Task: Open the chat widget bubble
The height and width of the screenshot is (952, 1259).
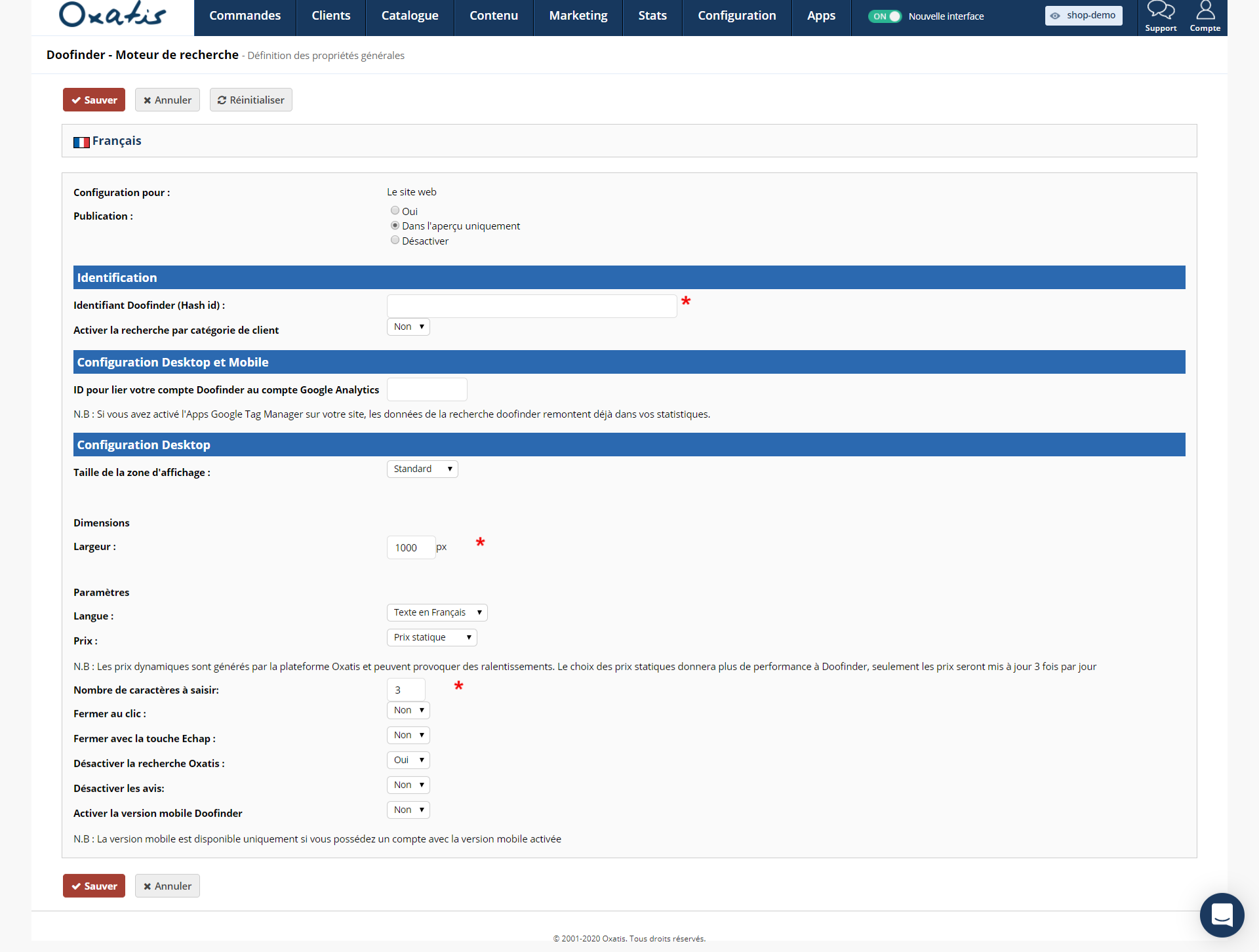Action: pyautogui.click(x=1222, y=915)
